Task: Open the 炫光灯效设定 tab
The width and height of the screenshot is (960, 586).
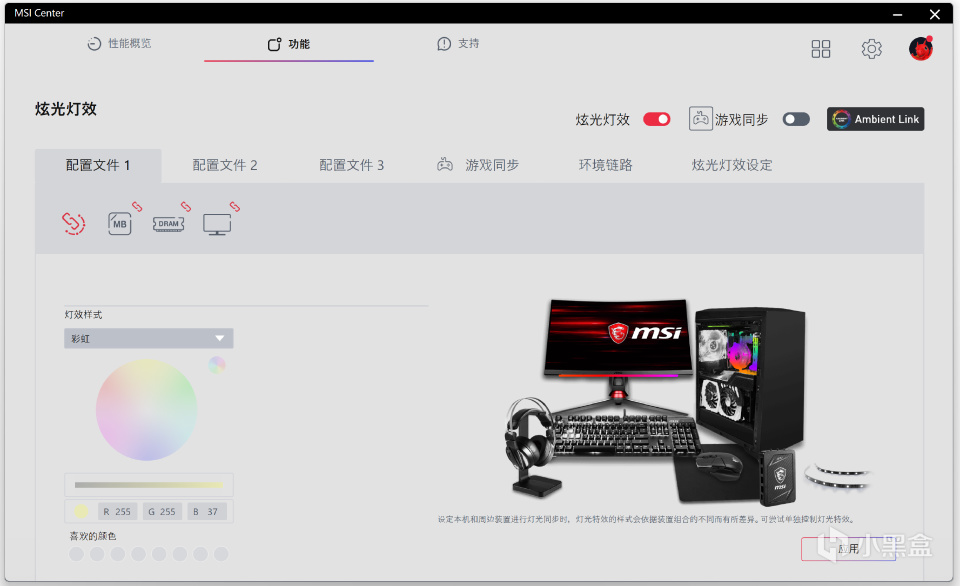Action: coord(732,165)
